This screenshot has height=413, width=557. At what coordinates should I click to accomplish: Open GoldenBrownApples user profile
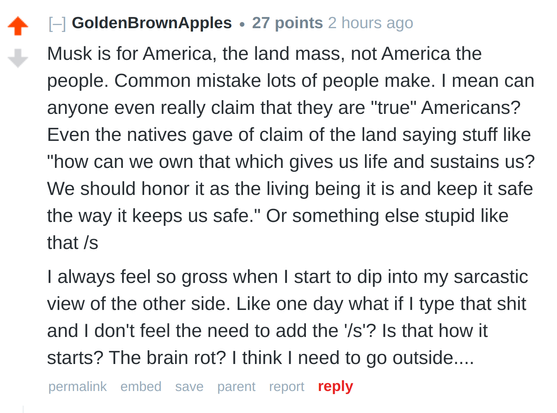coord(152,23)
